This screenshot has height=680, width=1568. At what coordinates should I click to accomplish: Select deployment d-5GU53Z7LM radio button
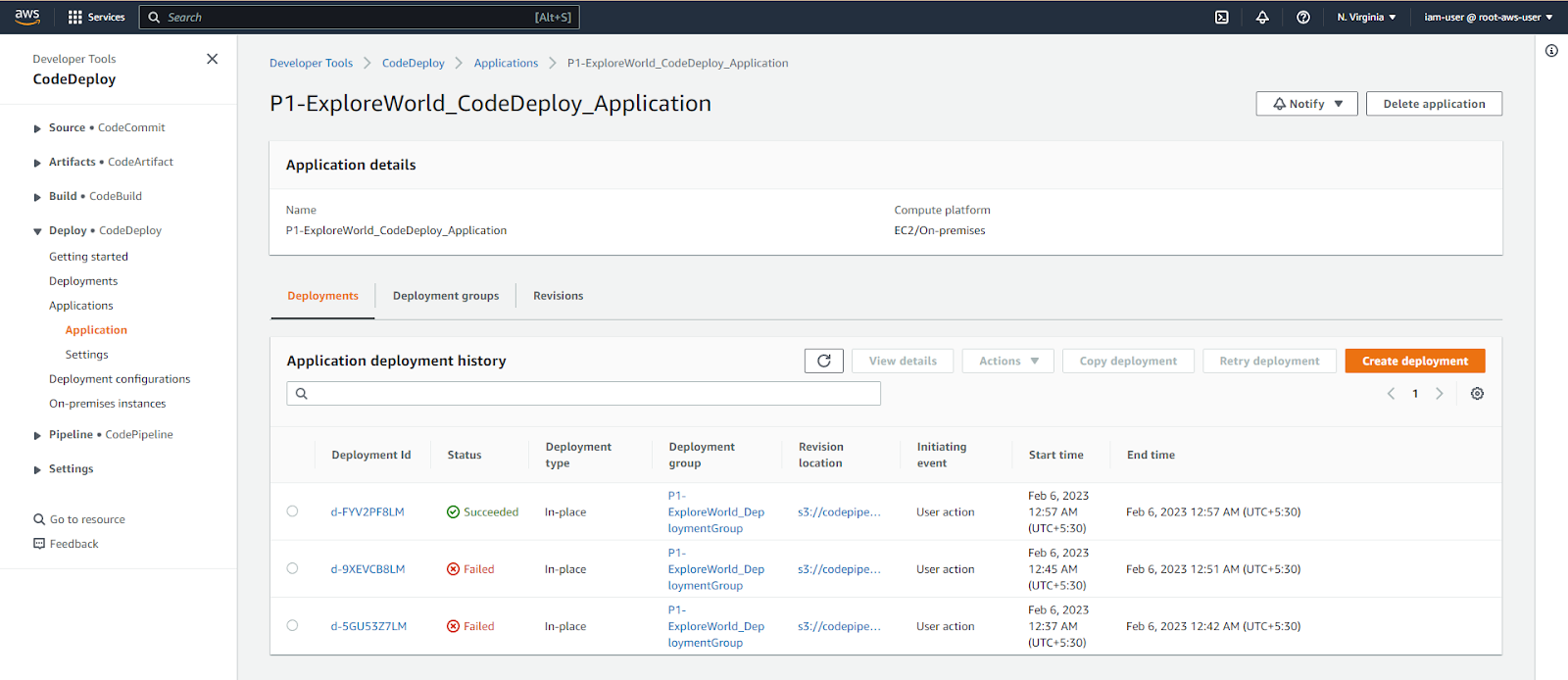click(292, 625)
